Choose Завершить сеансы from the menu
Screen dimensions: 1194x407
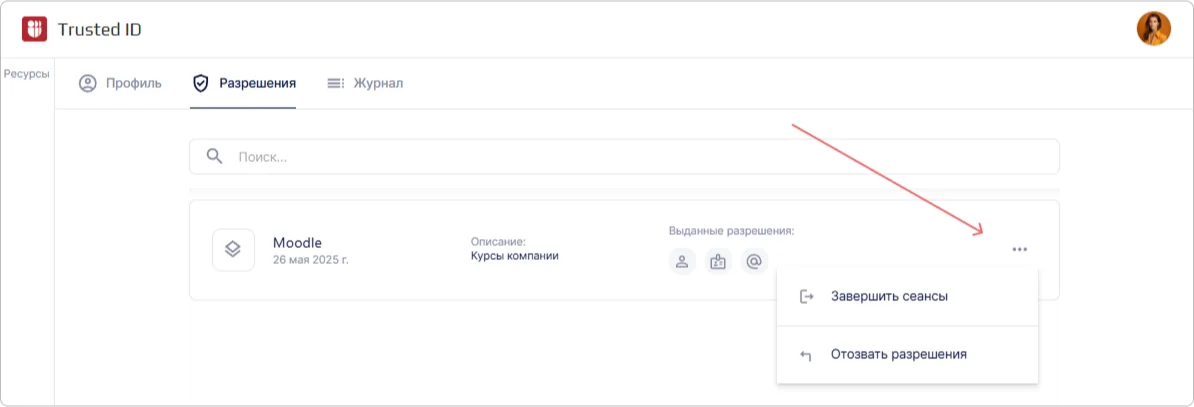tap(889, 296)
